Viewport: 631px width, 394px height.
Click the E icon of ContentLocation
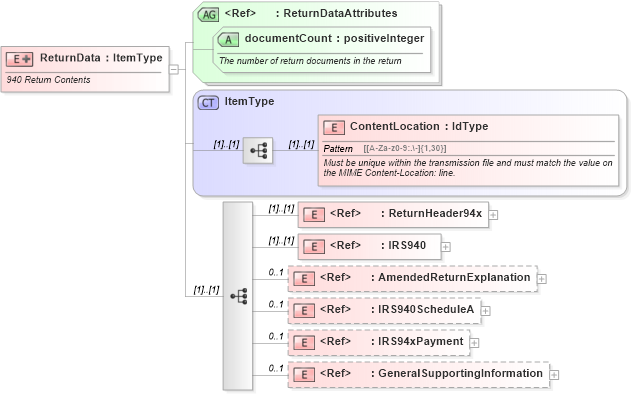[334, 128]
